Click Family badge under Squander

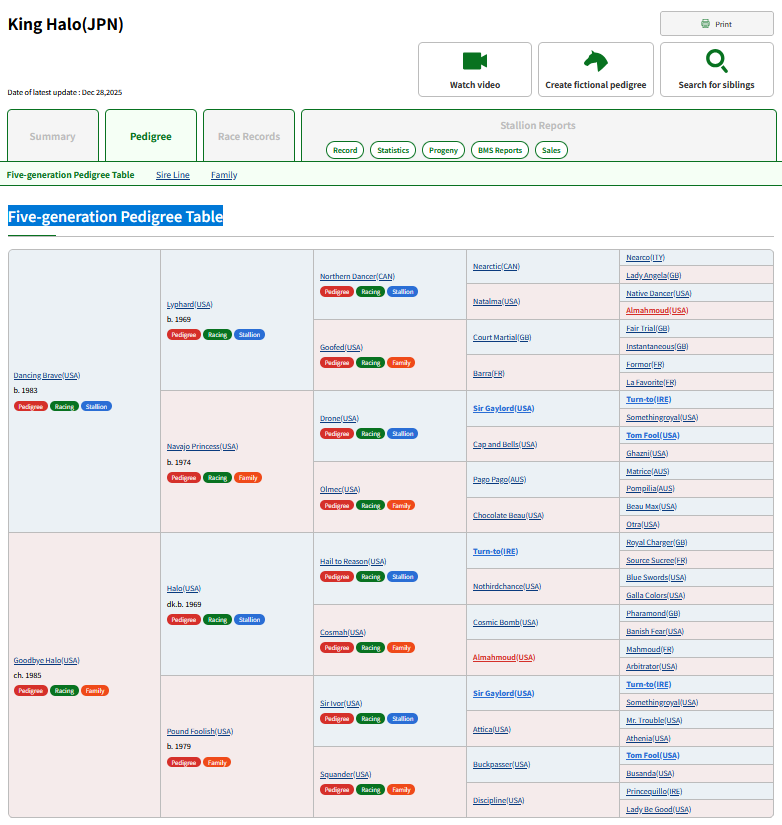[x=401, y=790]
